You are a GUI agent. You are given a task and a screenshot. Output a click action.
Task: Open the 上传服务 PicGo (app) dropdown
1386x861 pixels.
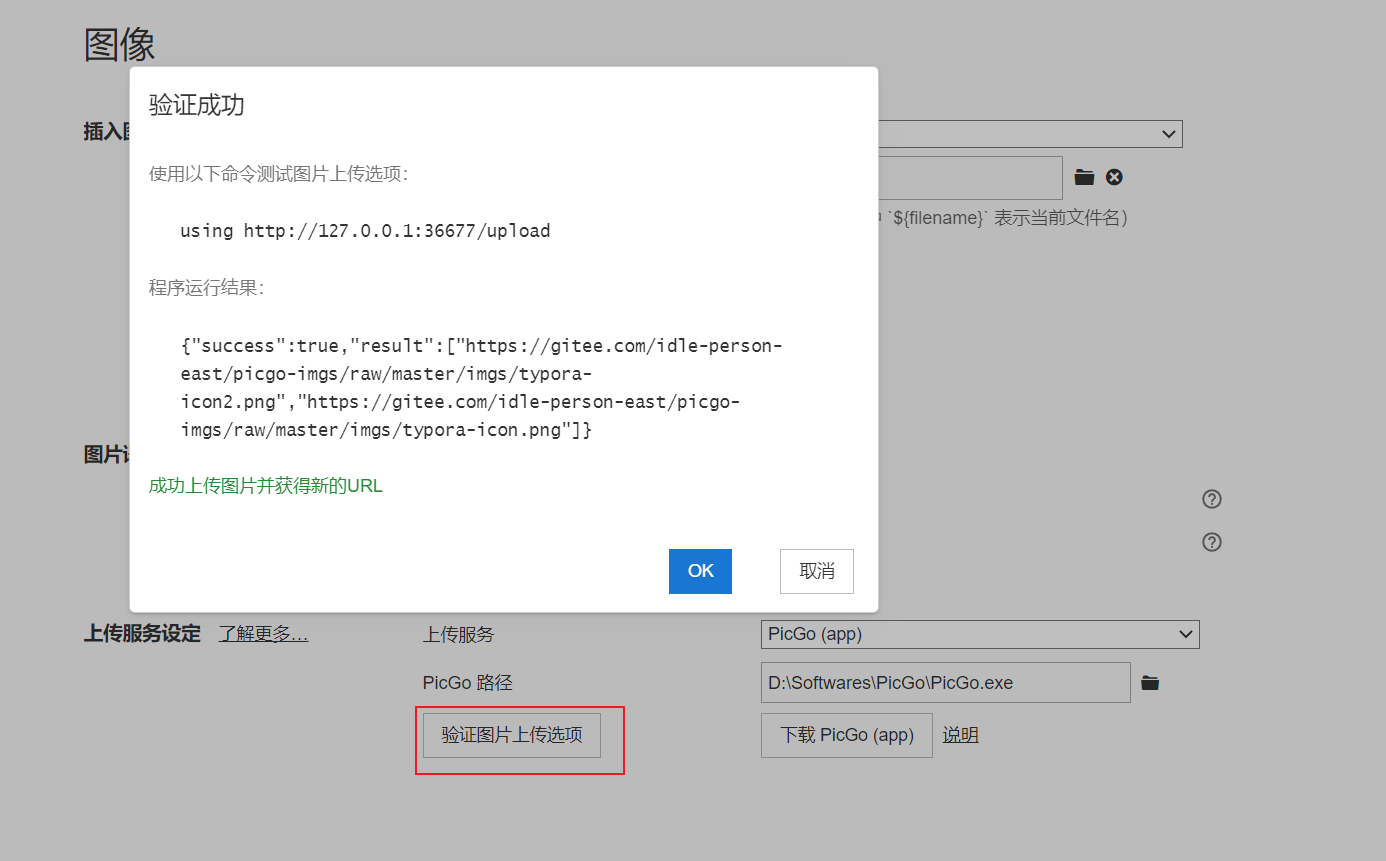point(980,634)
